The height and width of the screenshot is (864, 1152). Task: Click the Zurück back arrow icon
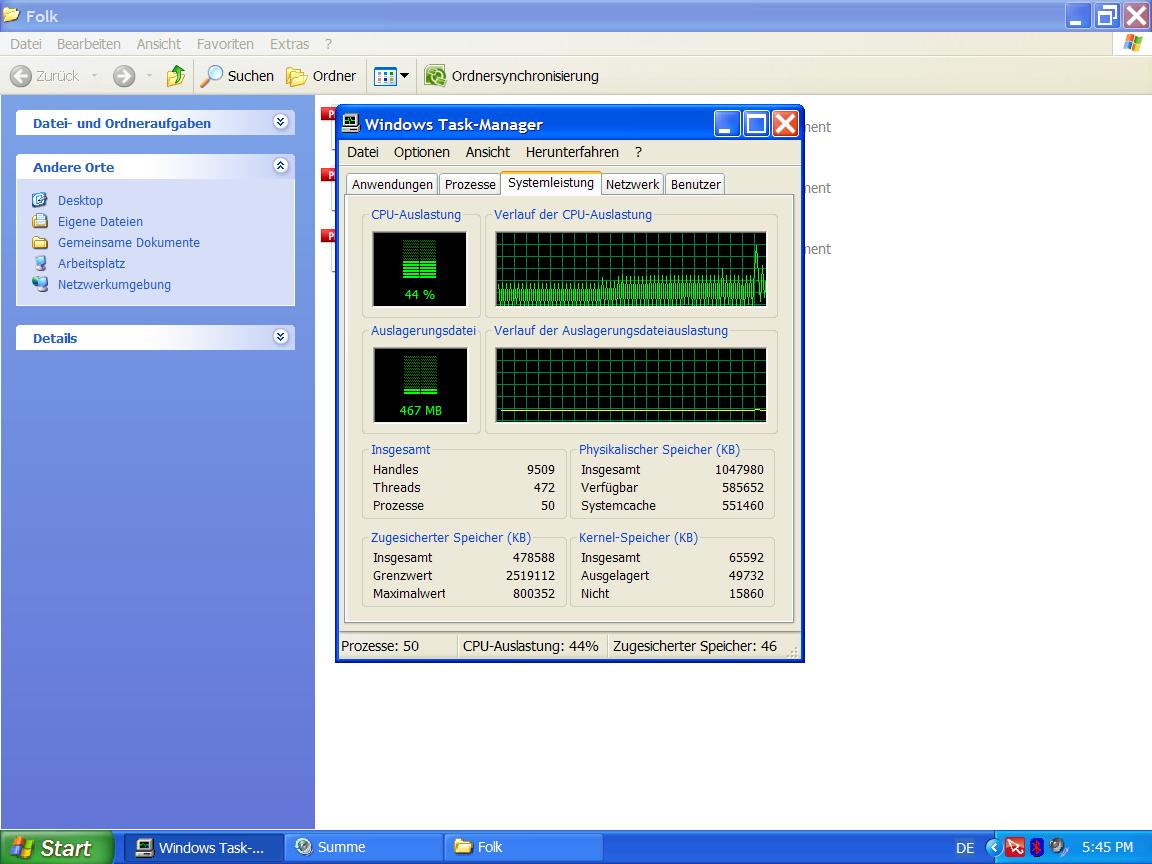tap(21, 76)
